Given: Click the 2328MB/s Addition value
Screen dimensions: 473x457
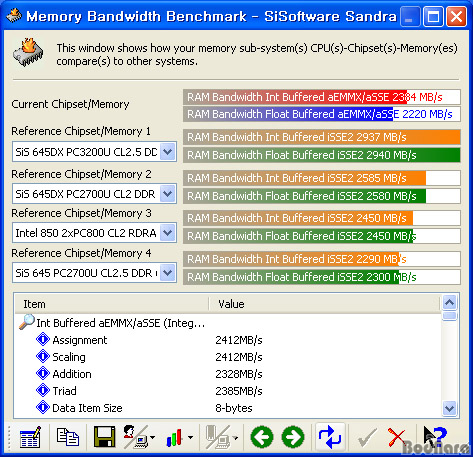Looking at the screenshot, I should pyautogui.click(x=239, y=374).
